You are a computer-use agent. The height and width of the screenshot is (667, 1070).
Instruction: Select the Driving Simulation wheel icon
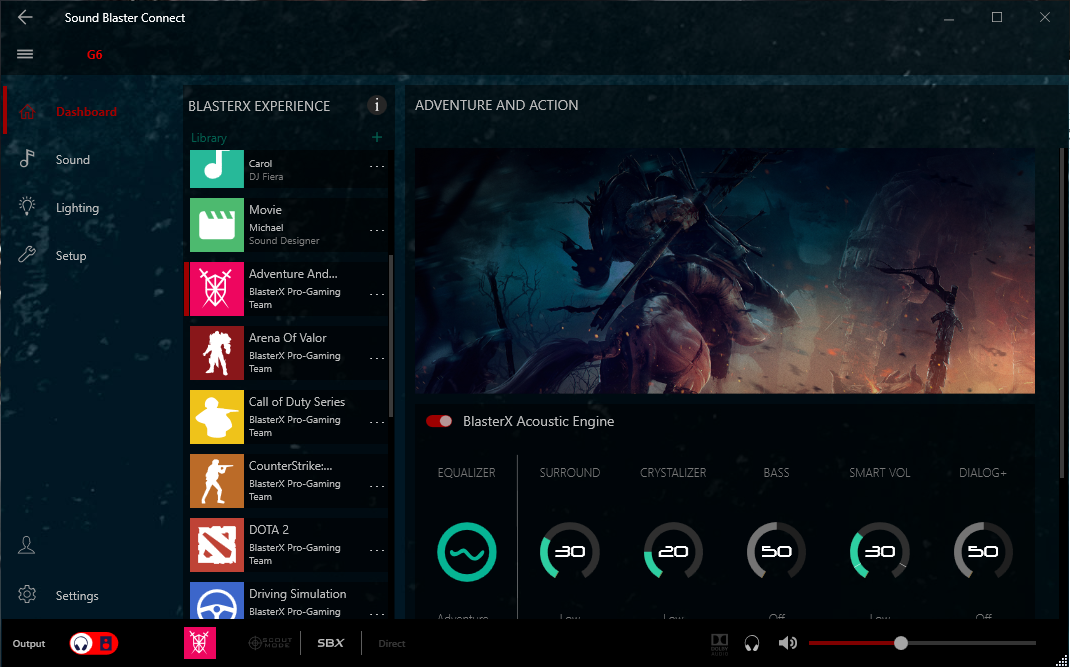click(x=216, y=601)
